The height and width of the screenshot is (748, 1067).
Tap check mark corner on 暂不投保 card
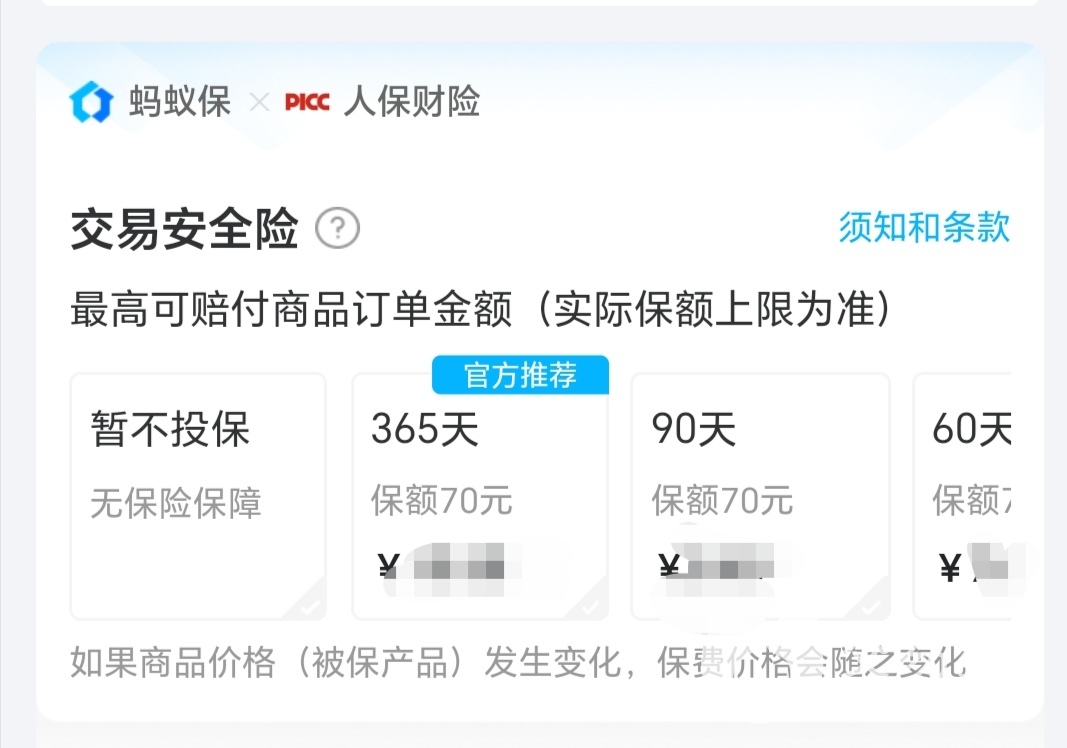(x=310, y=604)
